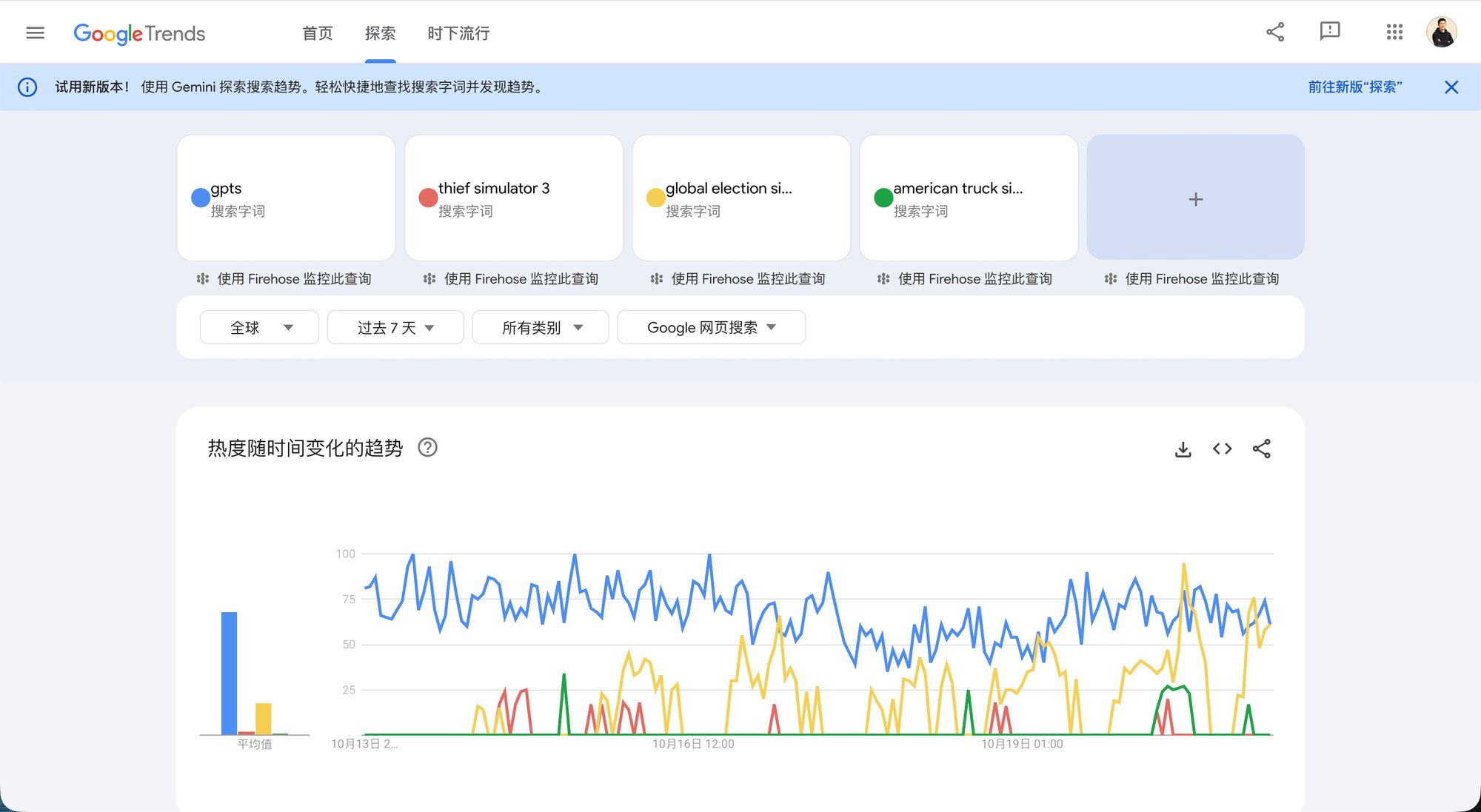
Task: Monitor global election query with Firehose
Action: click(738, 279)
